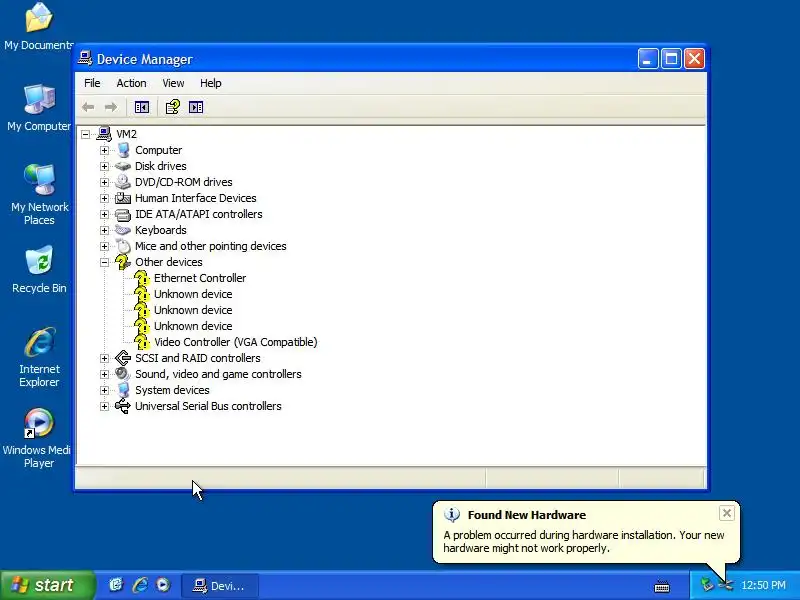800x600 pixels.
Task: Expand Universal Serial Bus controllers node
Action: 105,406
